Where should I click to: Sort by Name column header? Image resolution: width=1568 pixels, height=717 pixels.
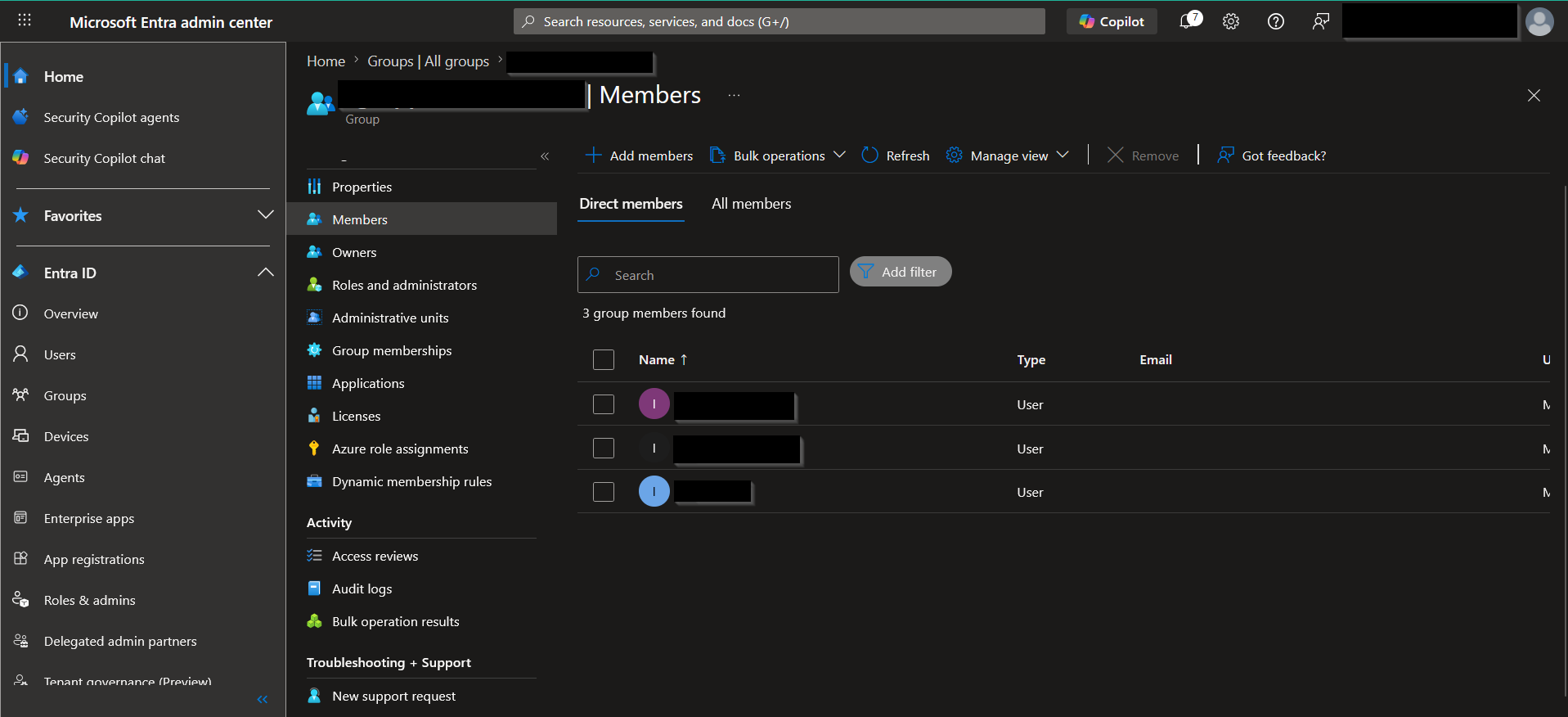tap(663, 360)
